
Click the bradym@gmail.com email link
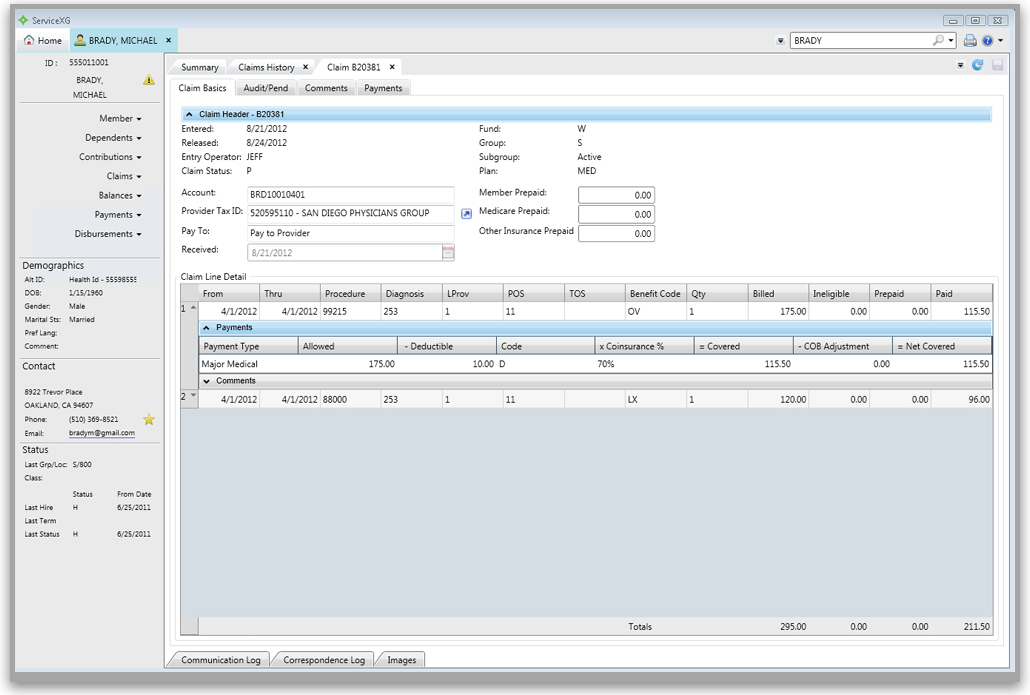[101, 433]
